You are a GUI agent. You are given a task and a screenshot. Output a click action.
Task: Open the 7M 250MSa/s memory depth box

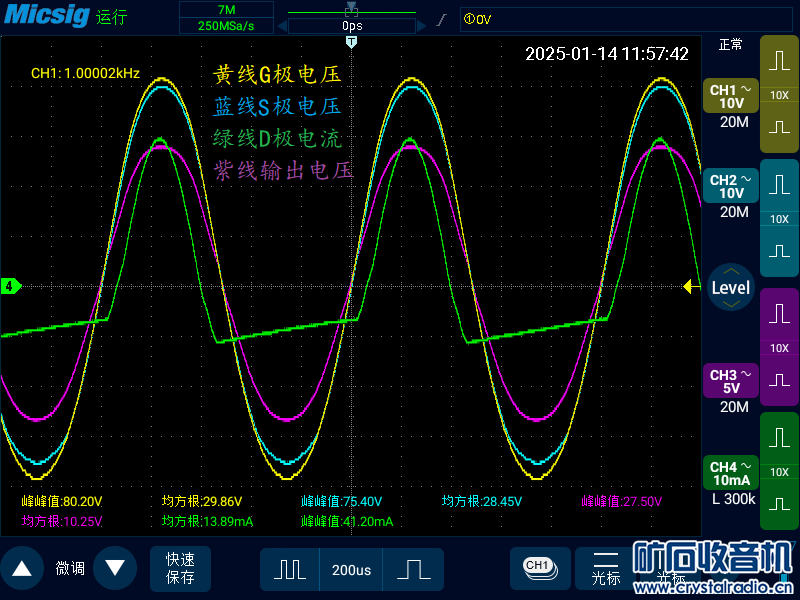click(226, 17)
